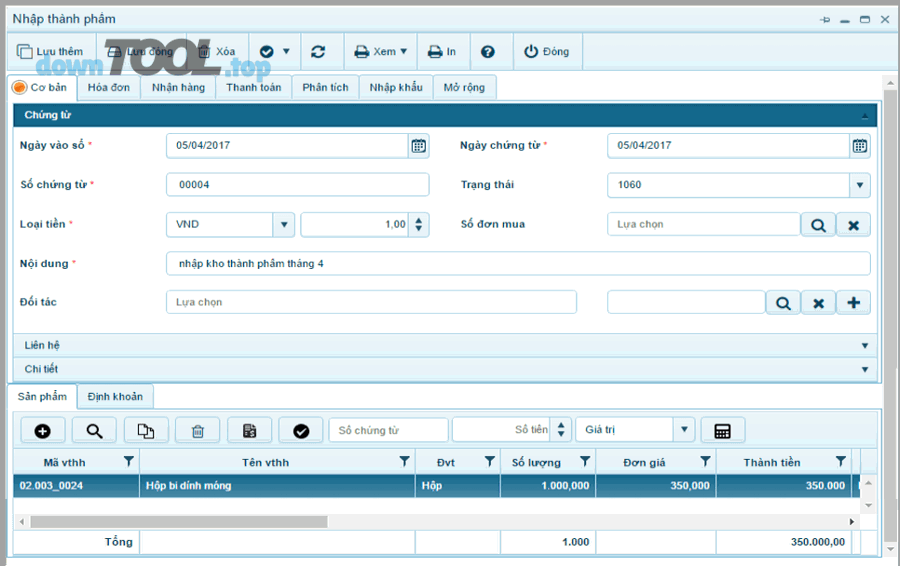Click the help question mark icon
The image size is (900, 566).
click(488, 52)
